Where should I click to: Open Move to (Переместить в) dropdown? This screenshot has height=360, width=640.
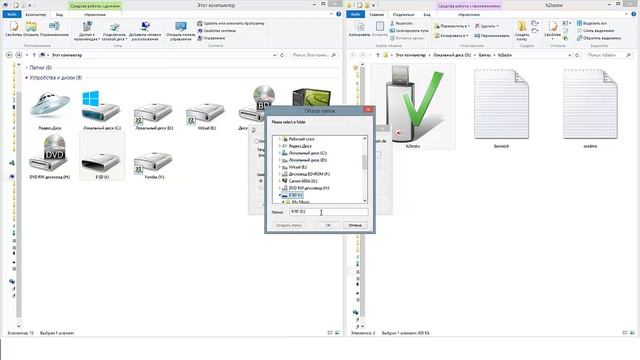[452, 26]
